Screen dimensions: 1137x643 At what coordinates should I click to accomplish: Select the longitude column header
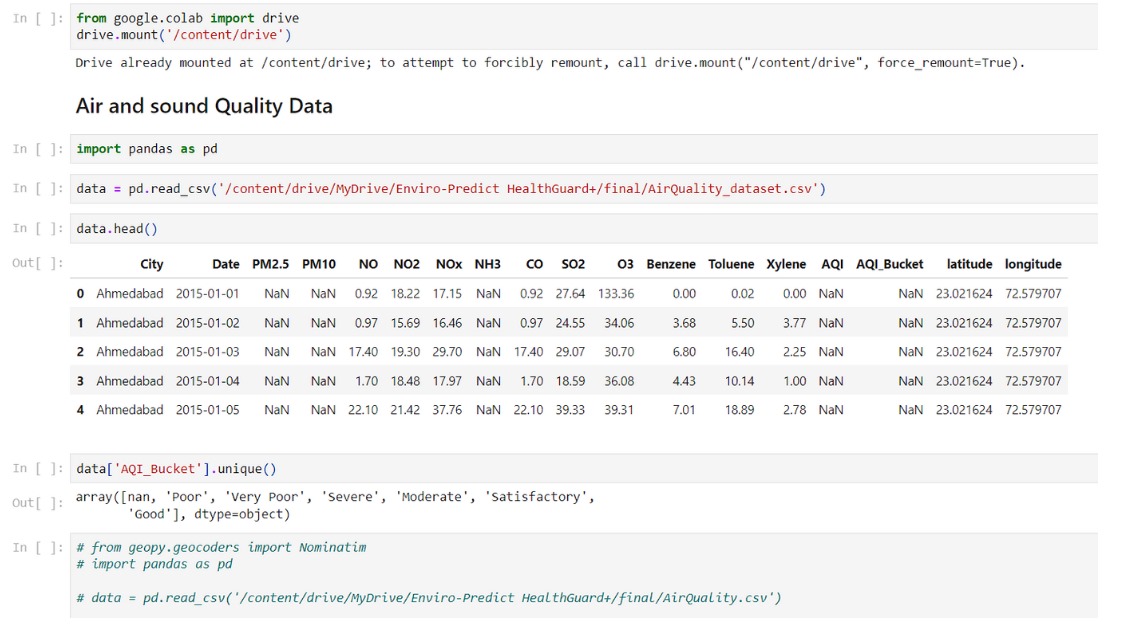pyautogui.click(x=1033, y=264)
